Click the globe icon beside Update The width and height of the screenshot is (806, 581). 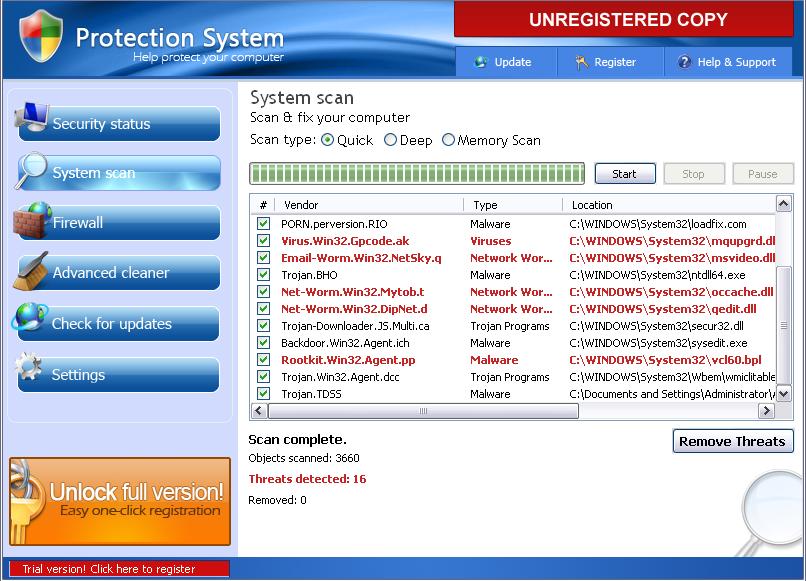pos(481,62)
